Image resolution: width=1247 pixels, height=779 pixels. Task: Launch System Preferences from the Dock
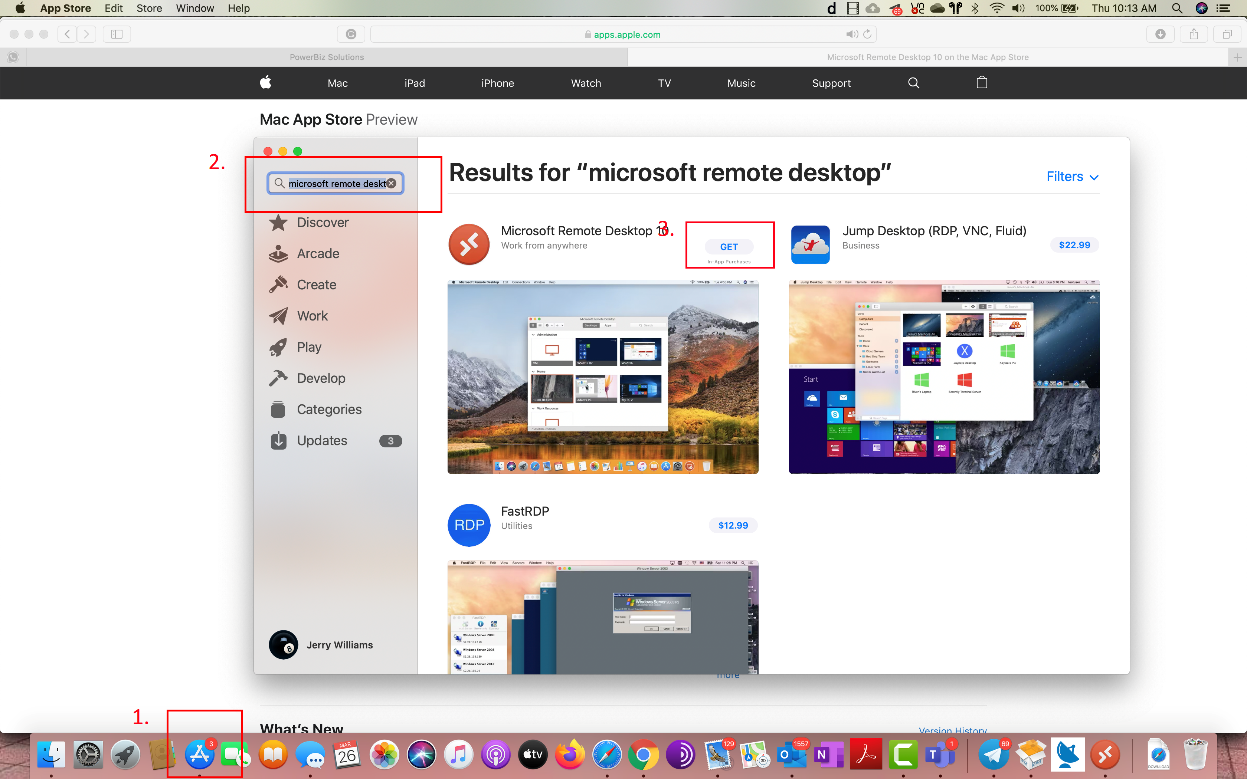tap(89, 755)
